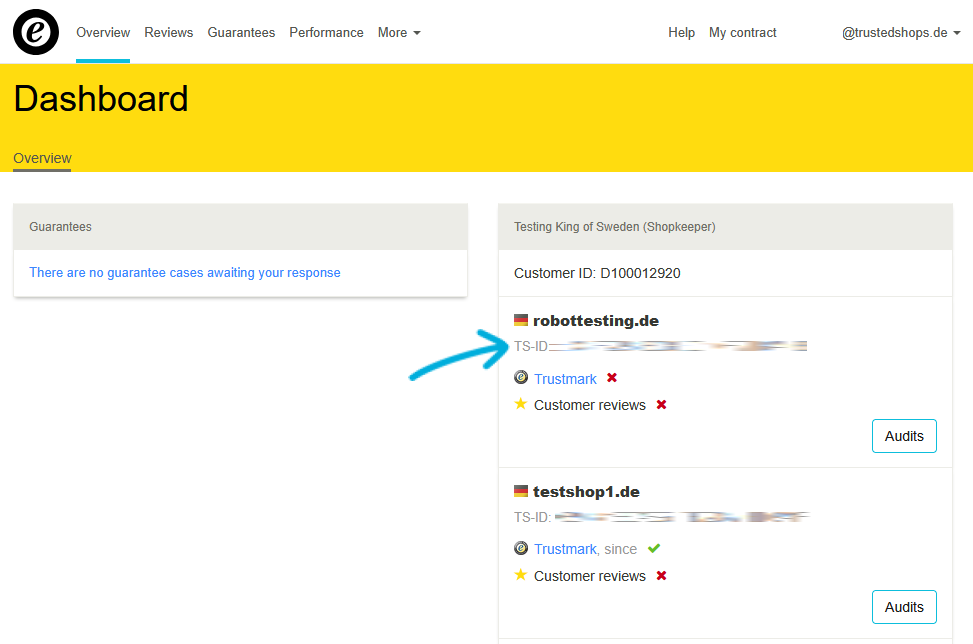Click German flag beside testshop1.de
The image size is (973, 644).
click(520, 492)
